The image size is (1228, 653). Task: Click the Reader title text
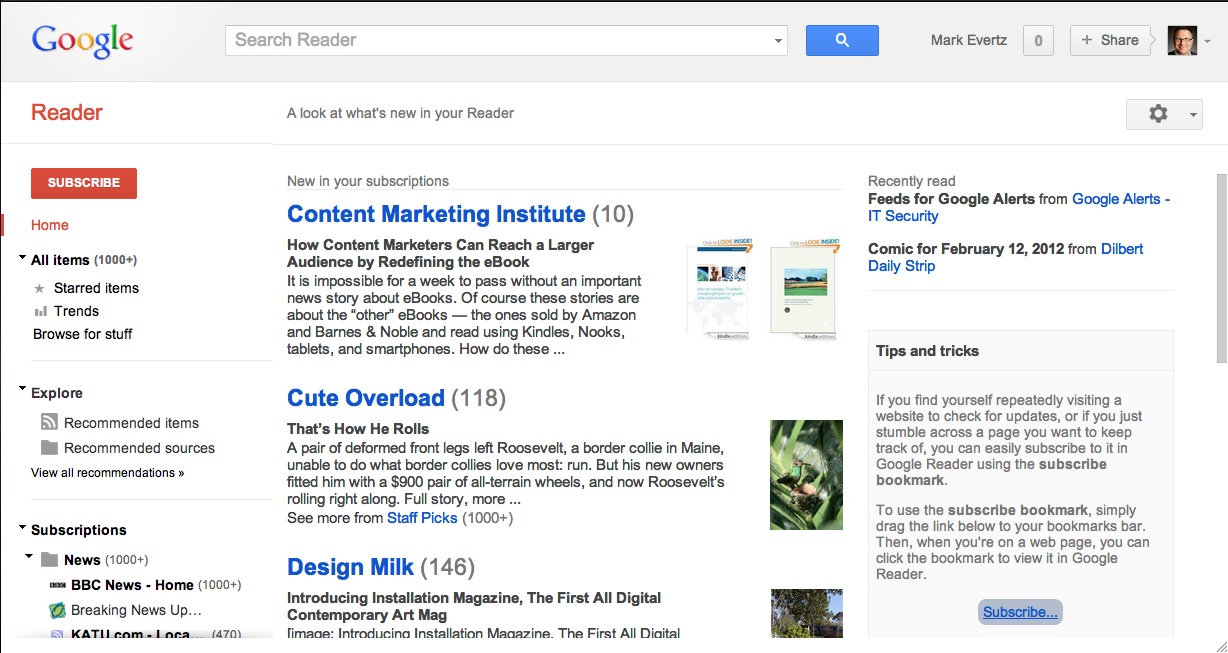tap(67, 112)
